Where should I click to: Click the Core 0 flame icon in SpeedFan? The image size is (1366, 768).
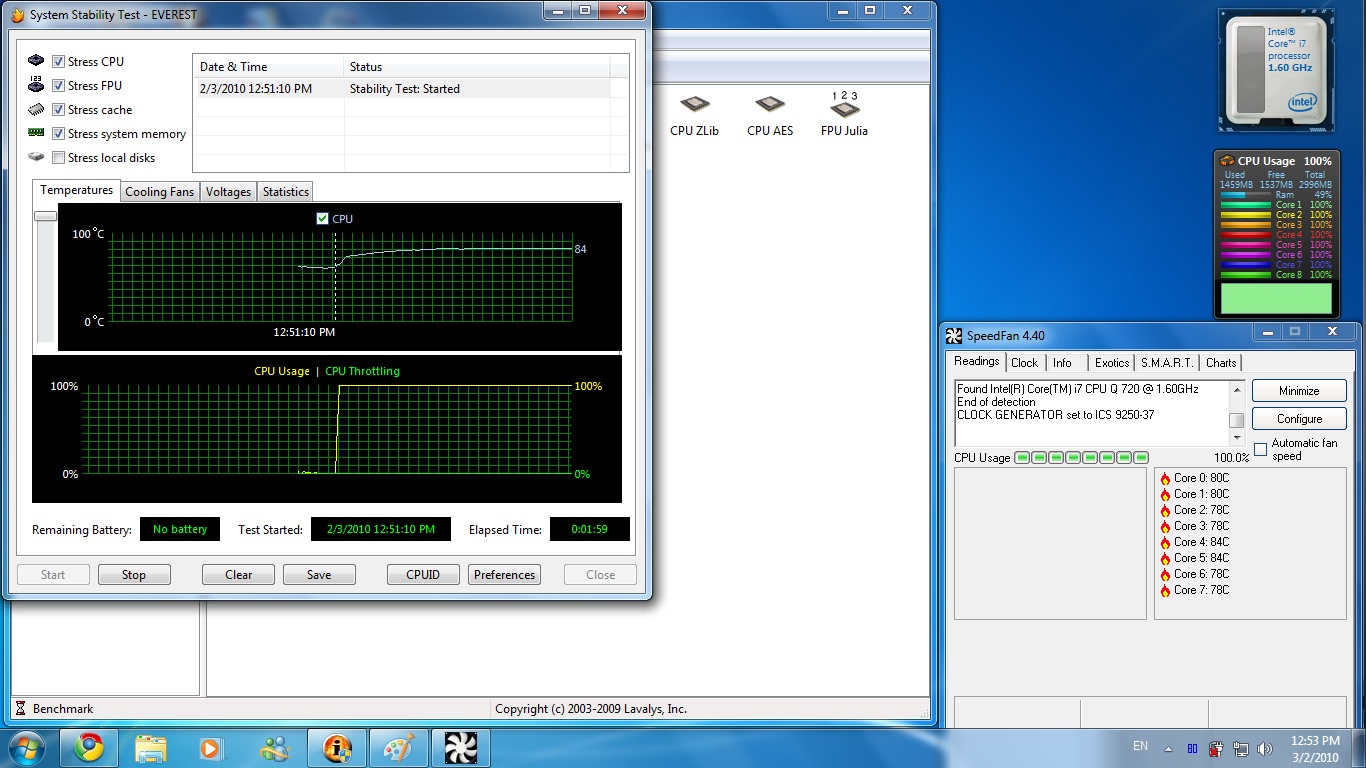1165,479
